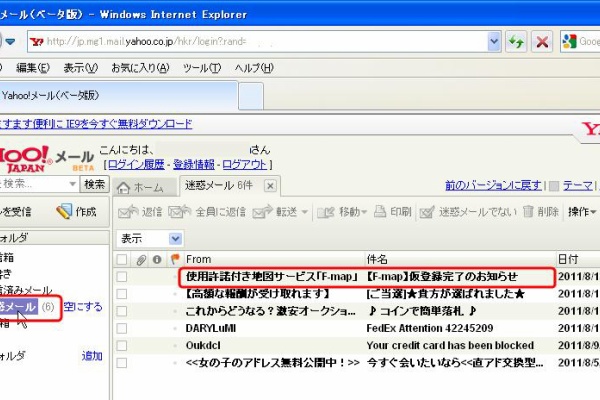Click the flag column header icon
Image resolution: width=600 pixels, height=400 pixels.
[175, 260]
